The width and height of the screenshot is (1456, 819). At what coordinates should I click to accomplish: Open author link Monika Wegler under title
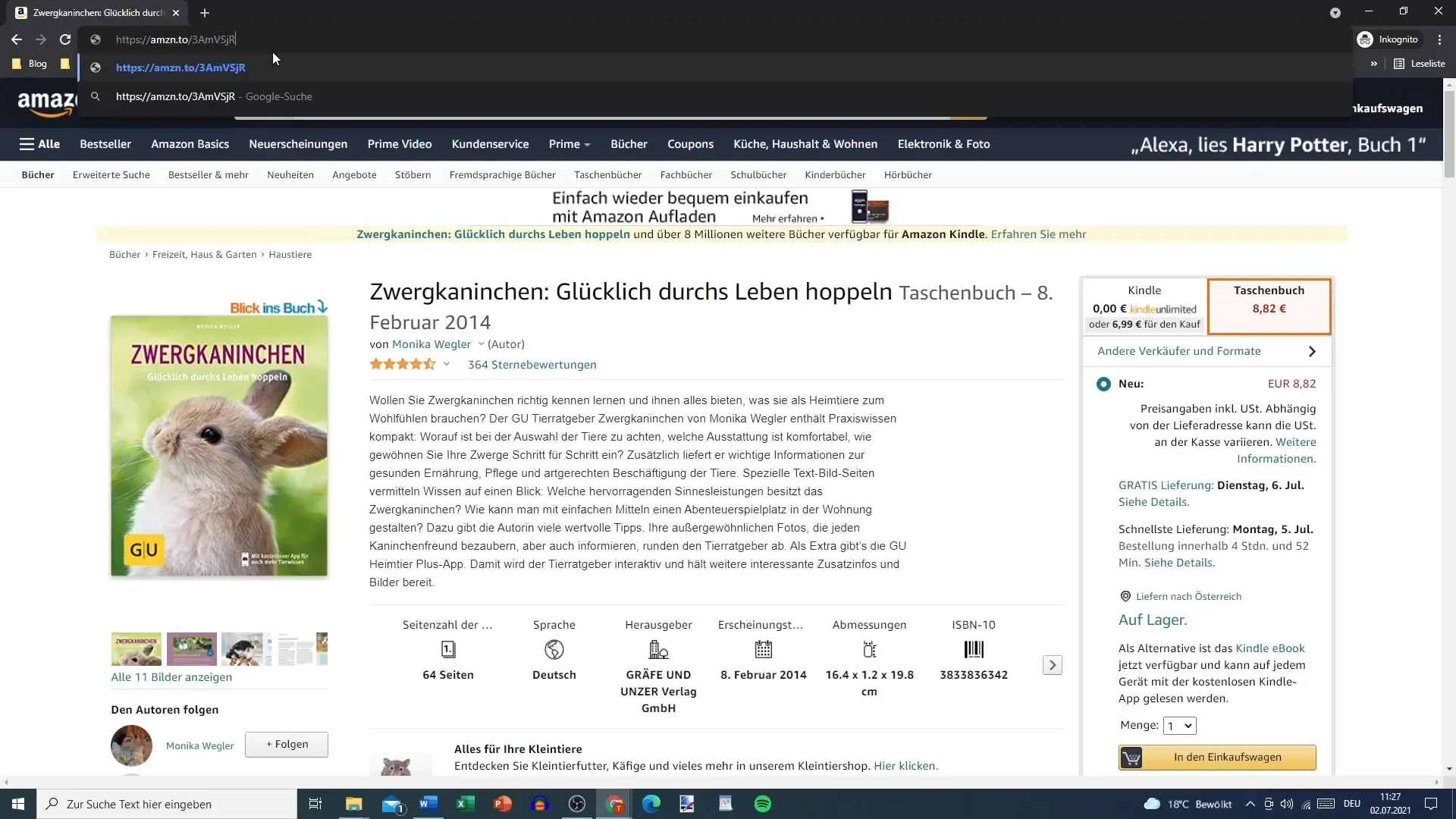click(431, 344)
